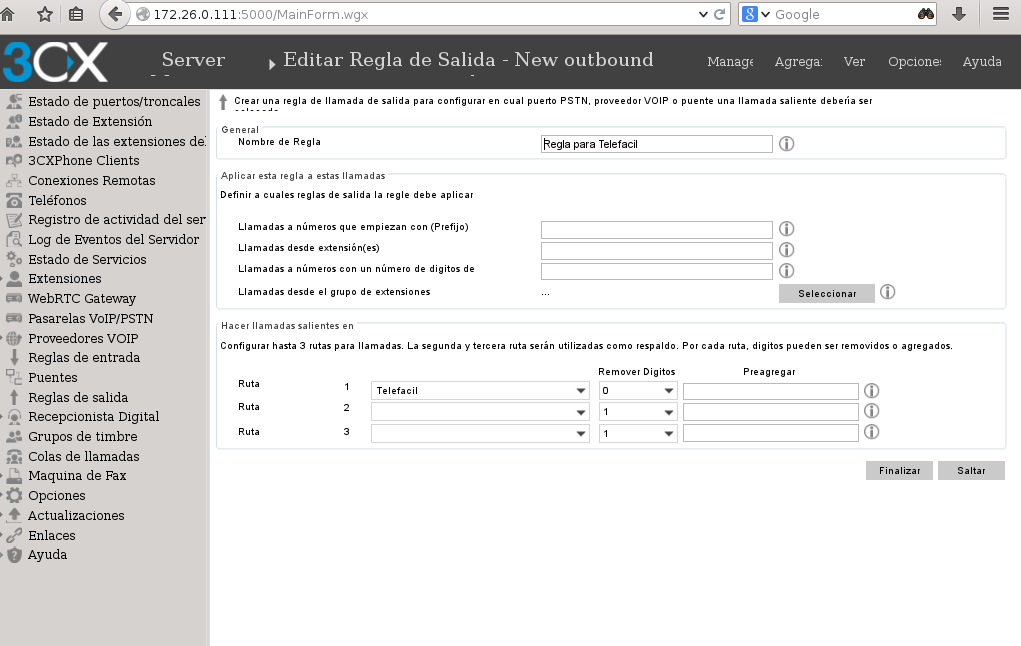Open the Agregar menu
The width and height of the screenshot is (1021, 646).
798,61
